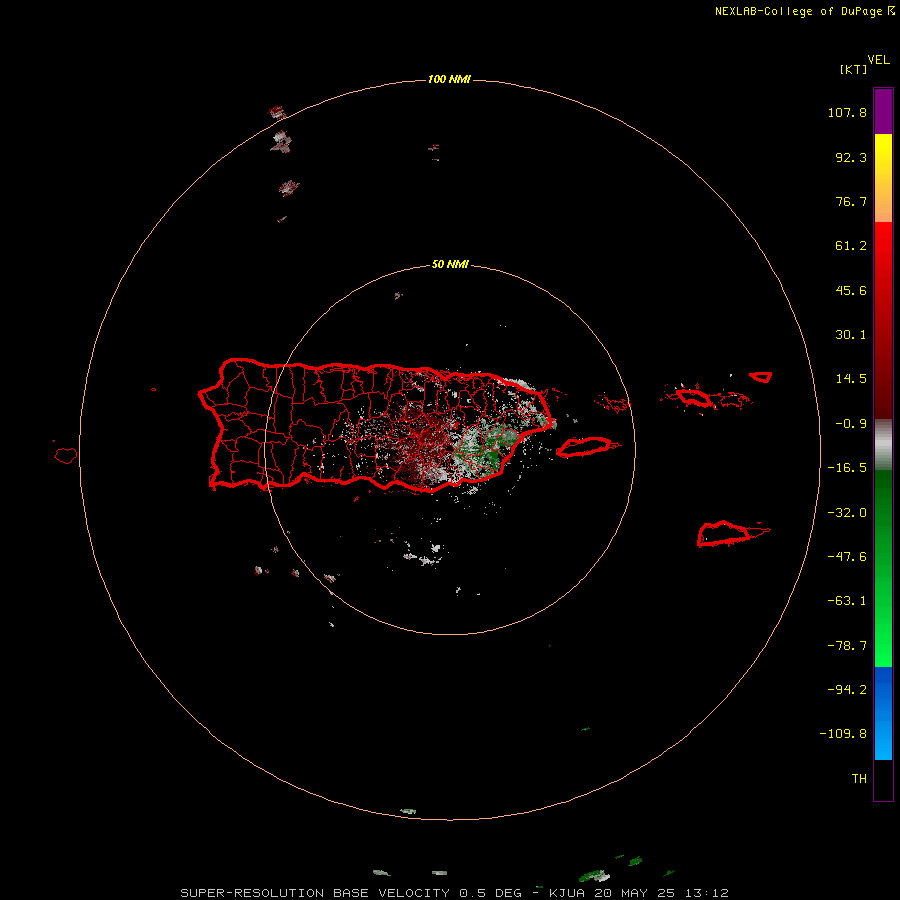Click the -78.7 velocity scale value
The height and width of the screenshot is (900, 900).
847,646
